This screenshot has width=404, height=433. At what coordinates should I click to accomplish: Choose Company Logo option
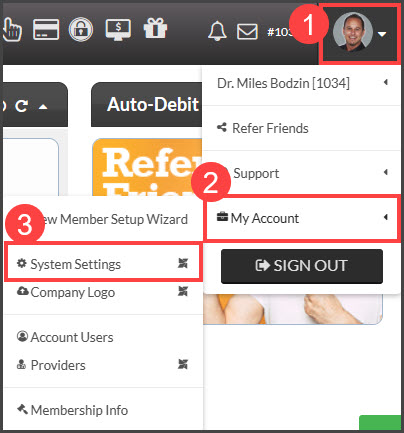coord(103,292)
